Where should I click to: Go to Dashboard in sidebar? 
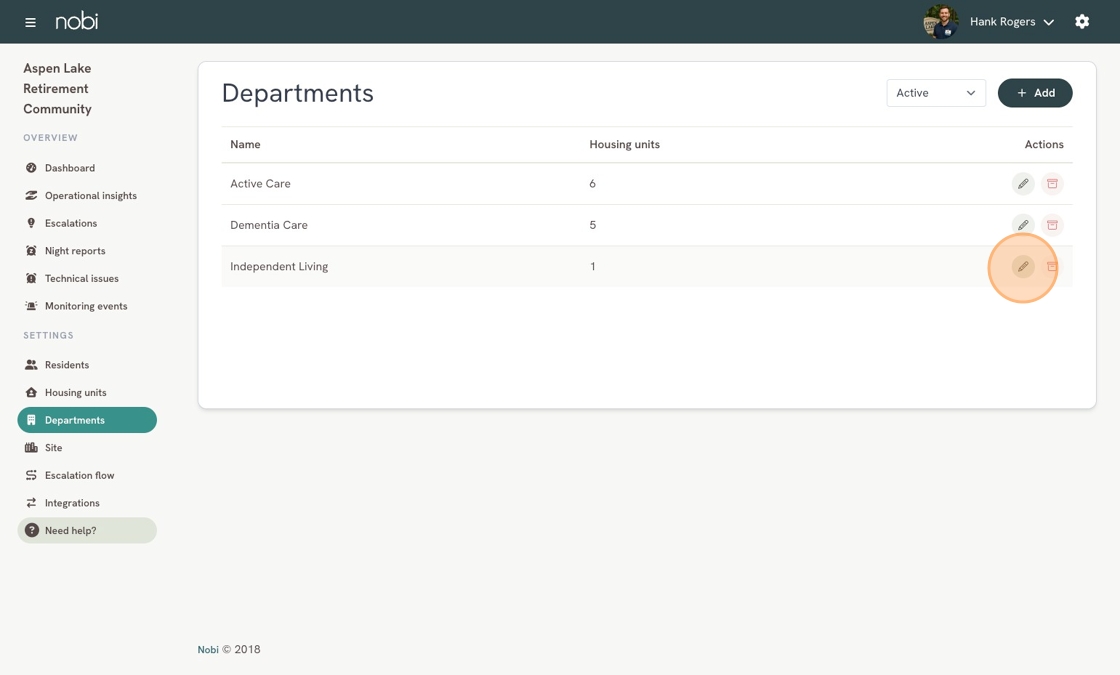pyautogui.click(x=69, y=168)
